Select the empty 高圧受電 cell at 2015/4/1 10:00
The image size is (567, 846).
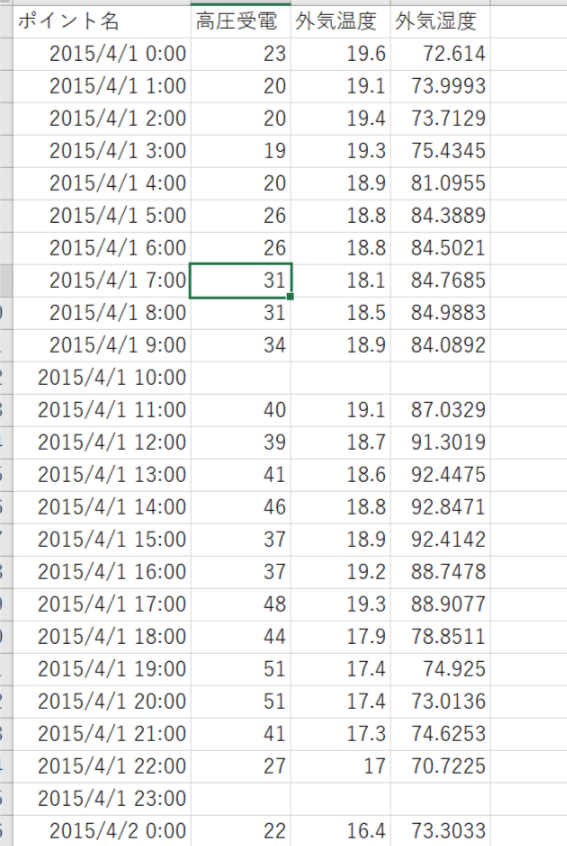click(241, 378)
